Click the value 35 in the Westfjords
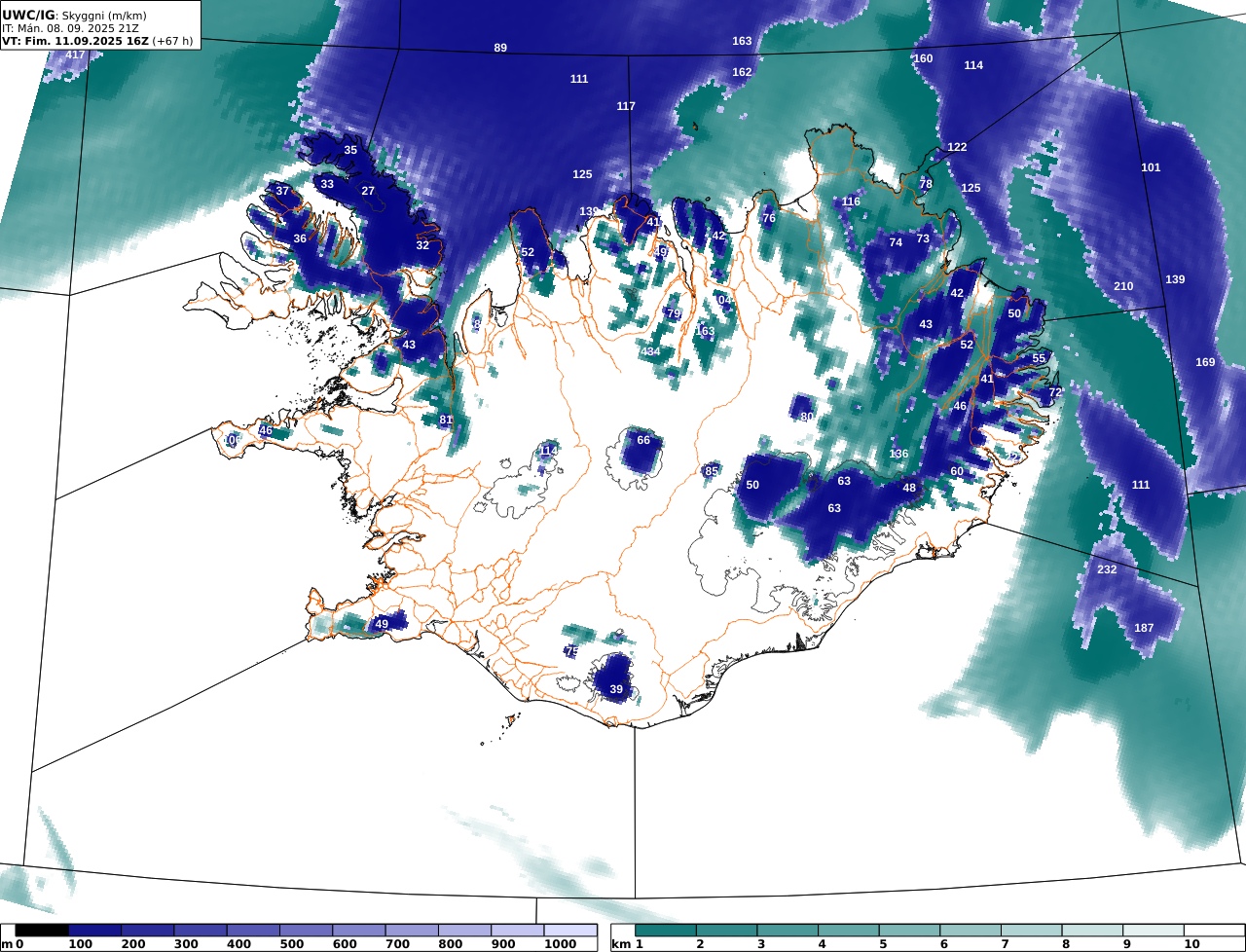The height and width of the screenshot is (952, 1246). click(350, 150)
